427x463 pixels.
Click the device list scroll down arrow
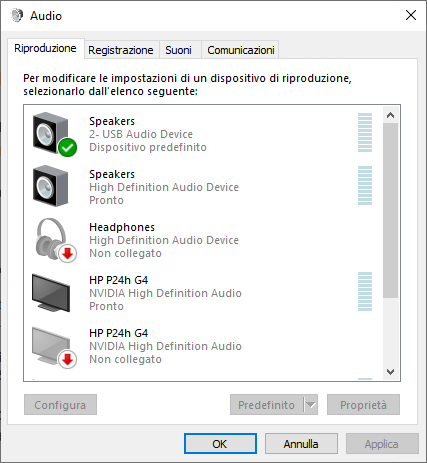[x=390, y=371]
